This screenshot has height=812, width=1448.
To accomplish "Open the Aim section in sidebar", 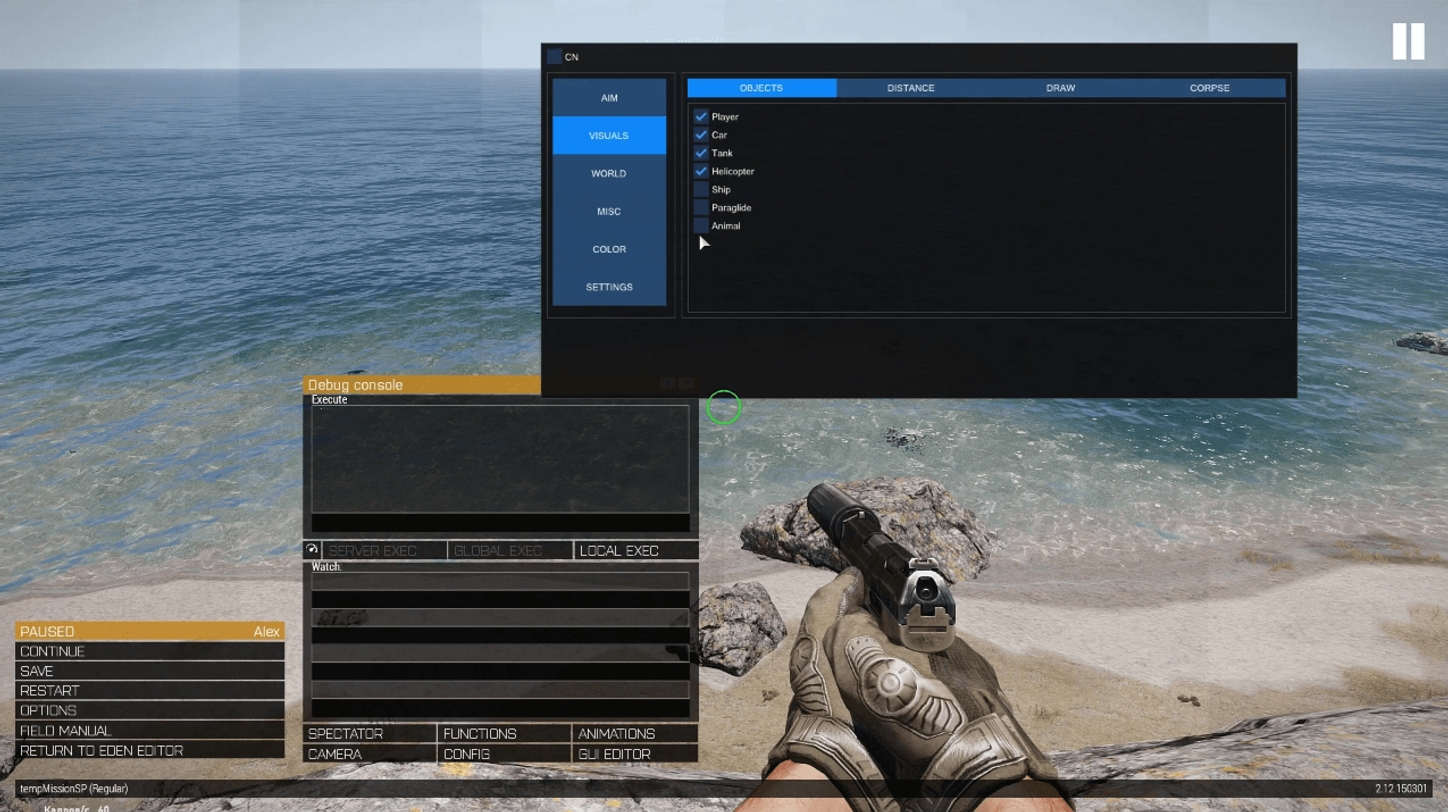I will click(x=609, y=98).
